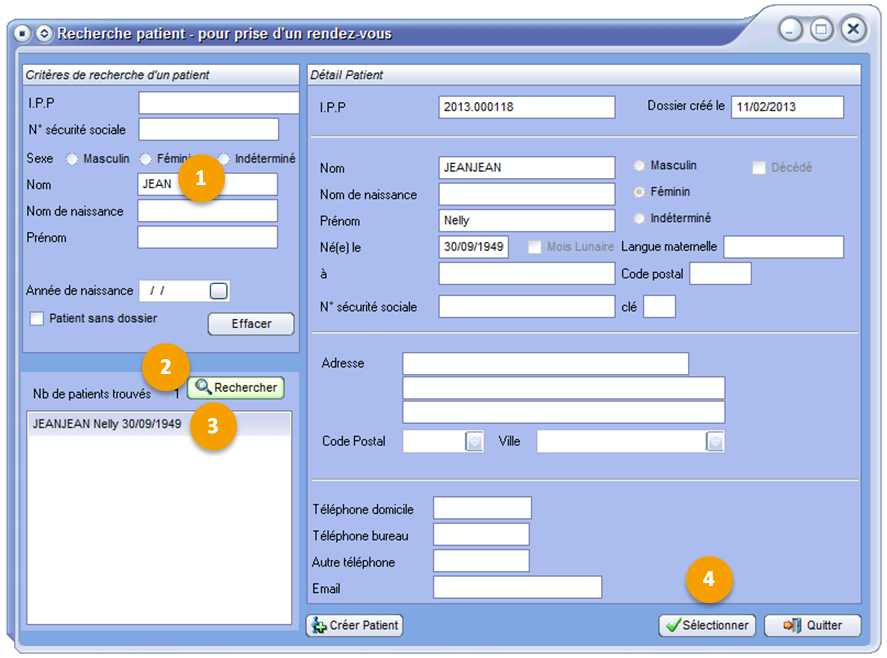The height and width of the screenshot is (658, 887).
Task: Enable the Patient sans dossier checkbox
Action: click(37, 319)
